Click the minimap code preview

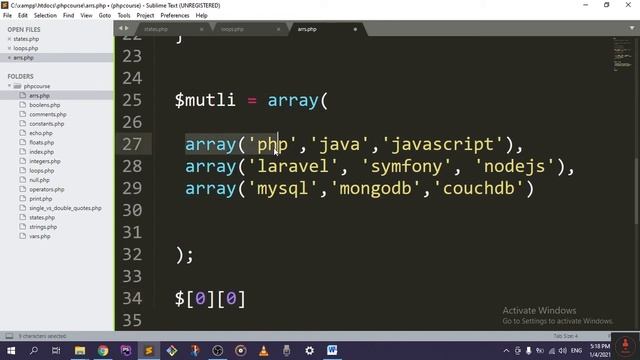[622, 55]
